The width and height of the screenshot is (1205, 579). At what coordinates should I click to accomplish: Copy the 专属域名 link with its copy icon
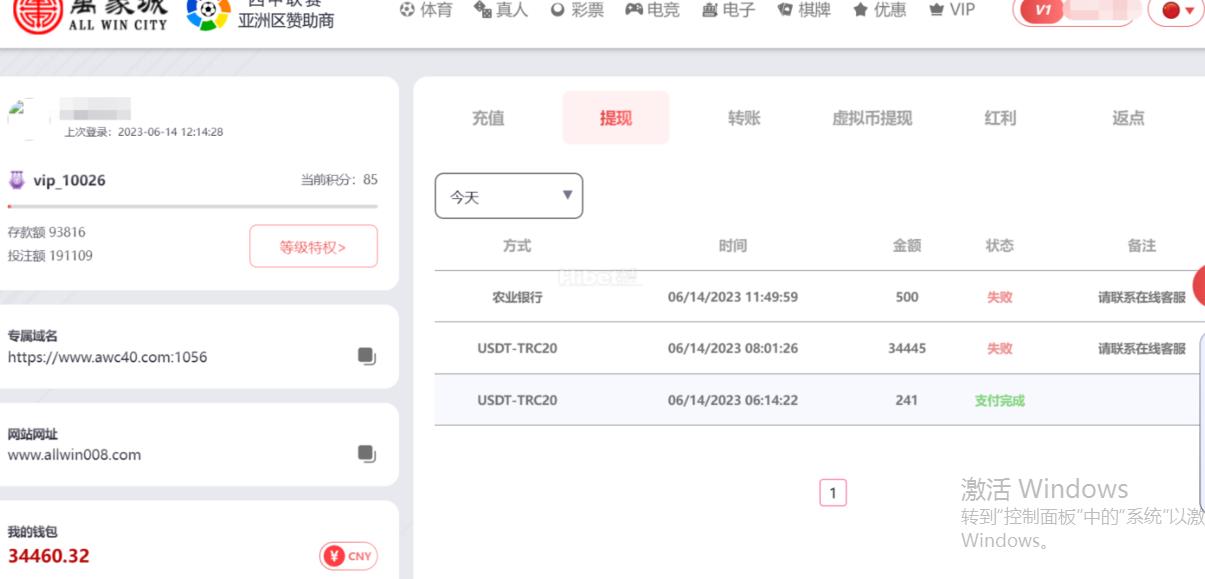point(366,356)
